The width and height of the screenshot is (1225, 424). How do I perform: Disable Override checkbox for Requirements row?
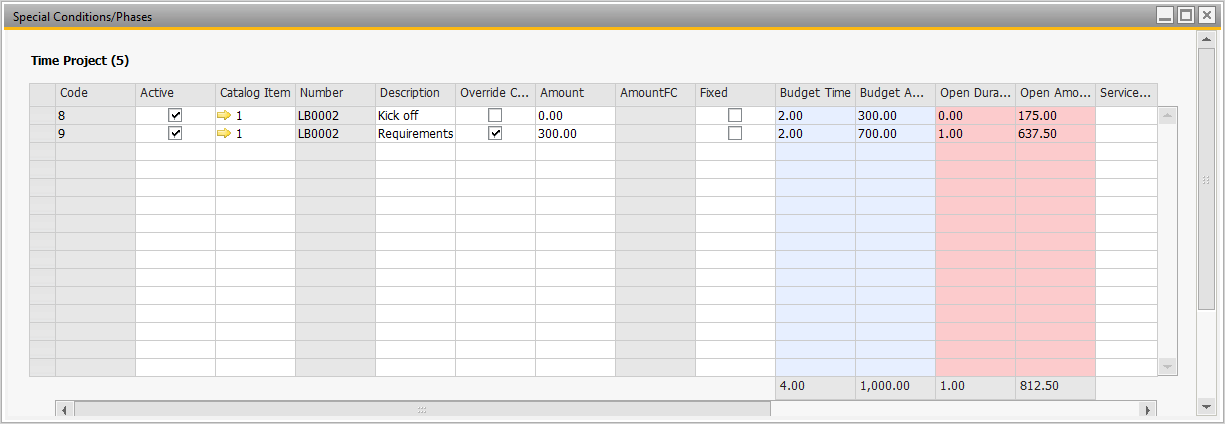(x=495, y=133)
